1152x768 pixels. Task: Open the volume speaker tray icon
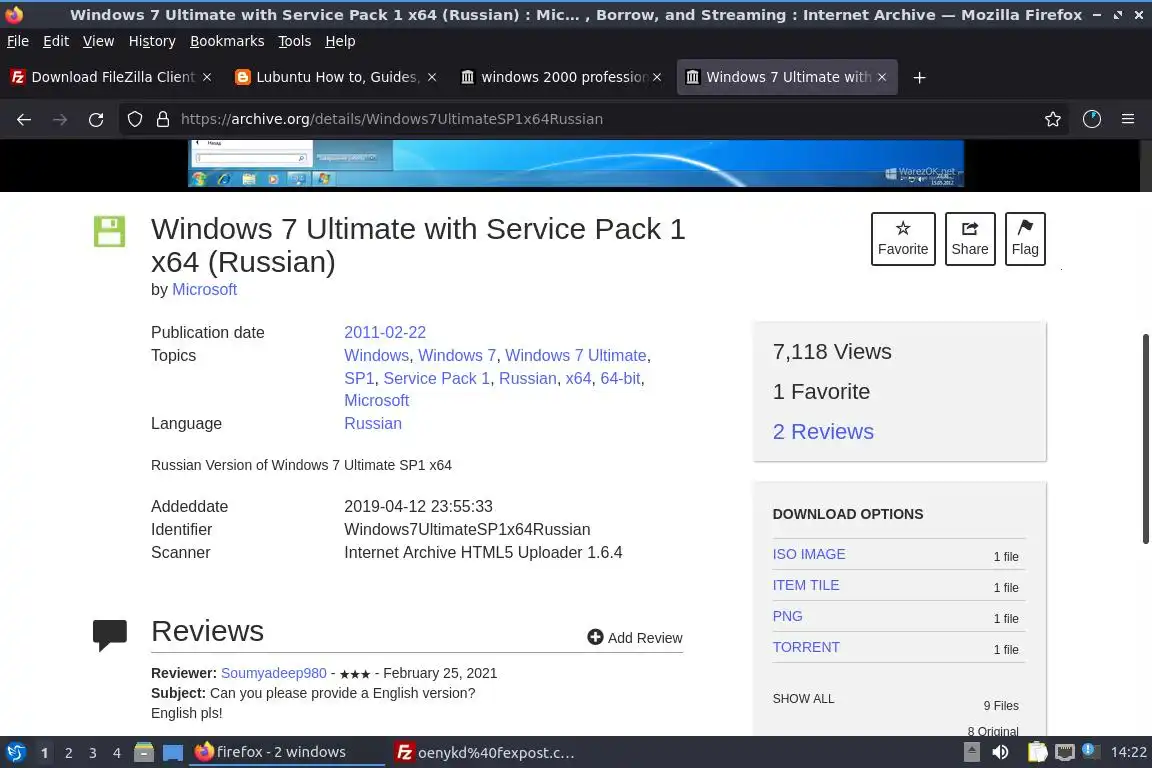pyautogui.click(x=1000, y=752)
